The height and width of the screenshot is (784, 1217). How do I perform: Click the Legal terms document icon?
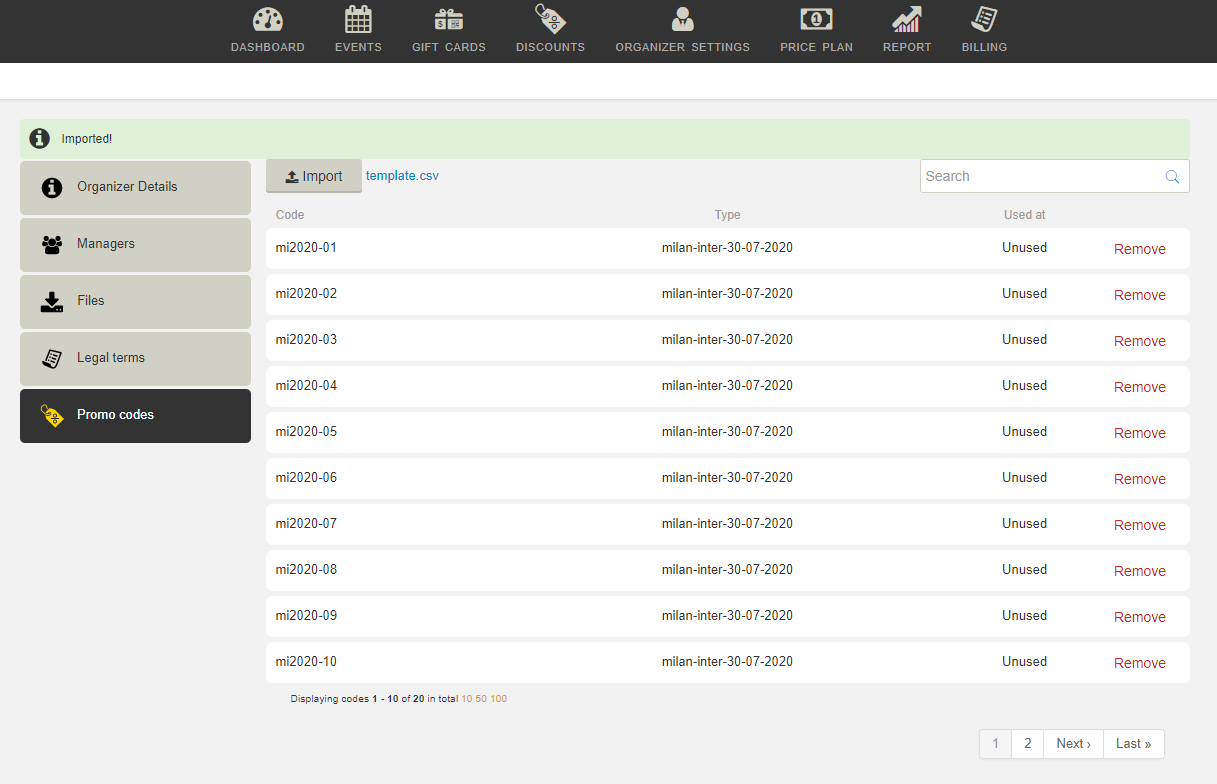pyautogui.click(x=52, y=358)
